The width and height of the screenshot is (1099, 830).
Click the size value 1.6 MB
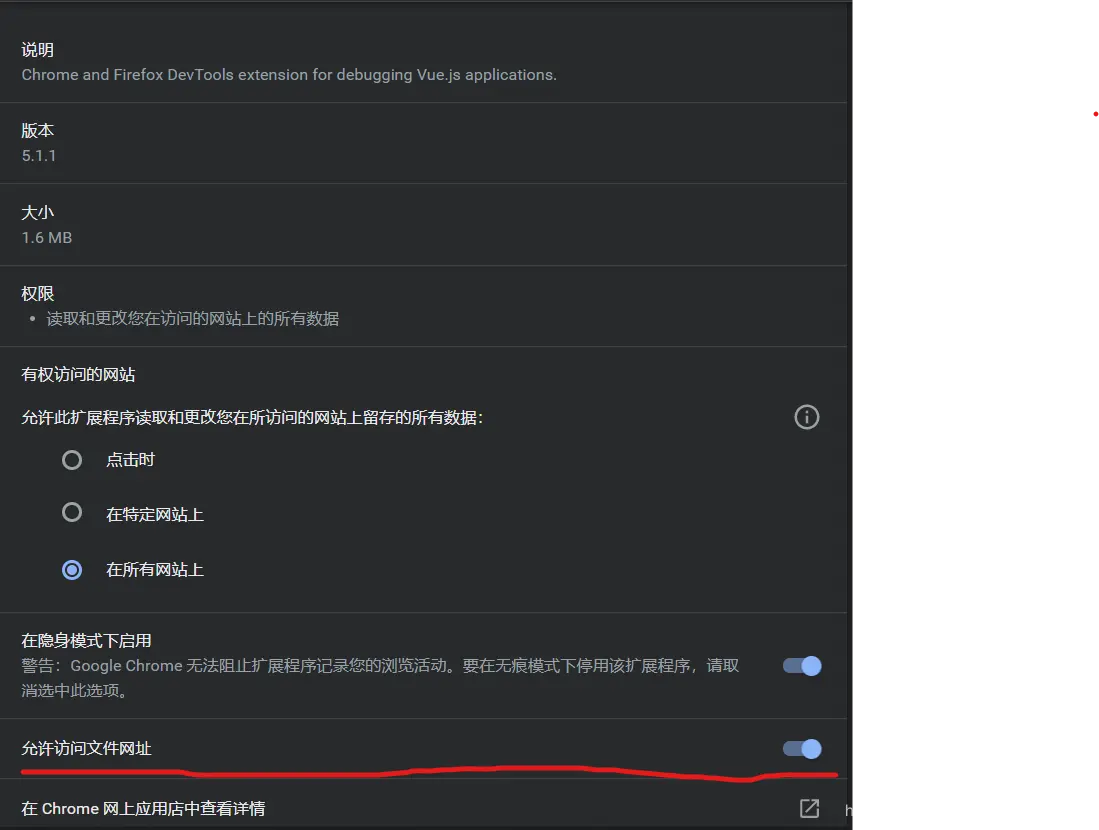[x=46, y=238]
